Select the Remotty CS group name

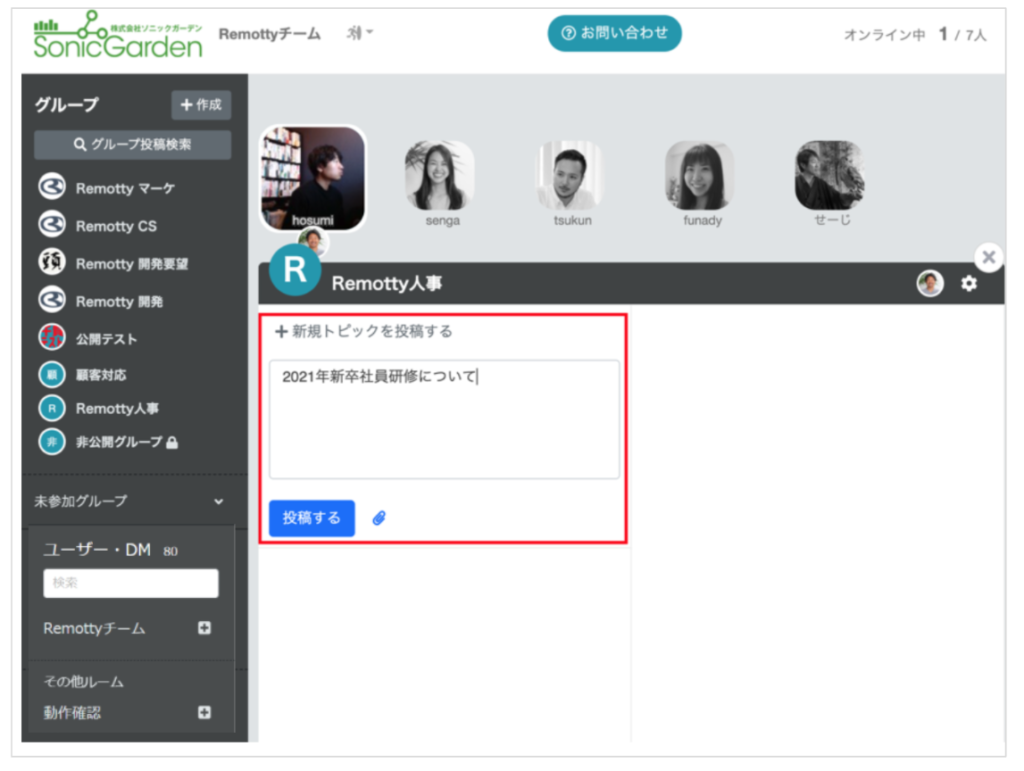[116, 226]
